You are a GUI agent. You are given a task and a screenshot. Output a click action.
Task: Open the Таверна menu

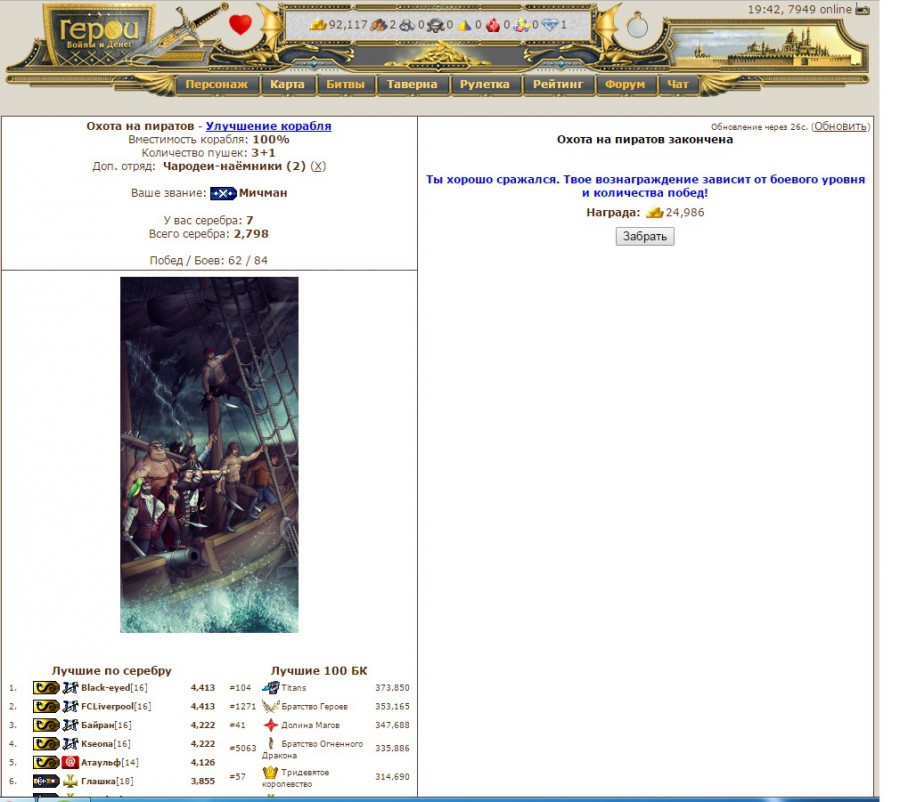[x=412, y=84]
